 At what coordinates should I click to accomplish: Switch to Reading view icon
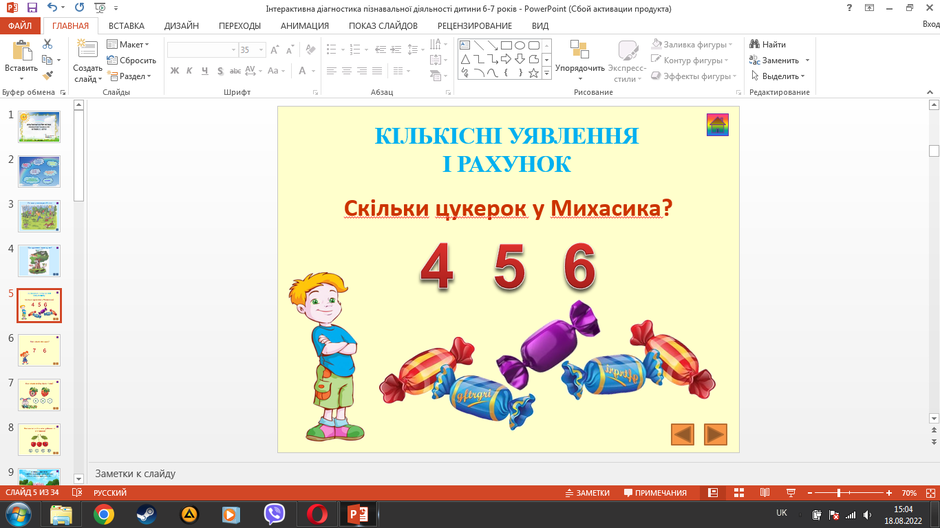click(765, 493)
